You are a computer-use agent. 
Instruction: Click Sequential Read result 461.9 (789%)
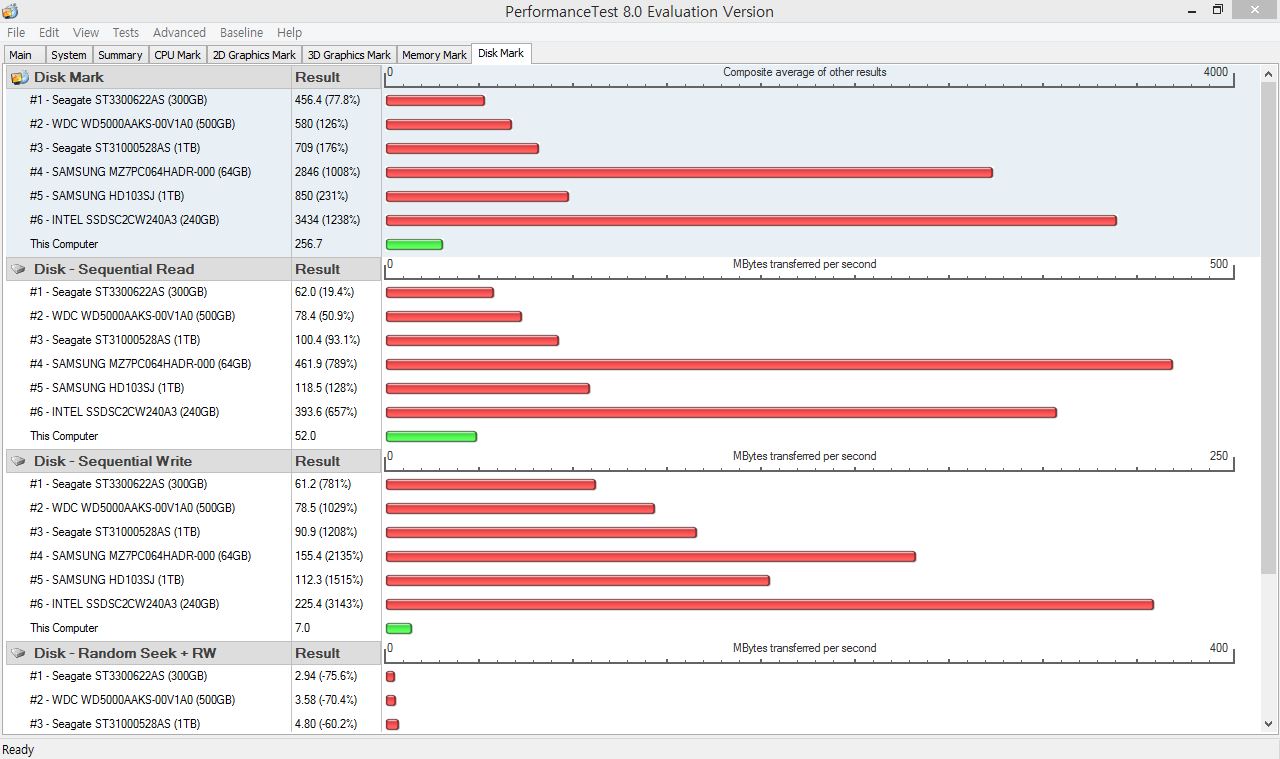tap(326, 364)
